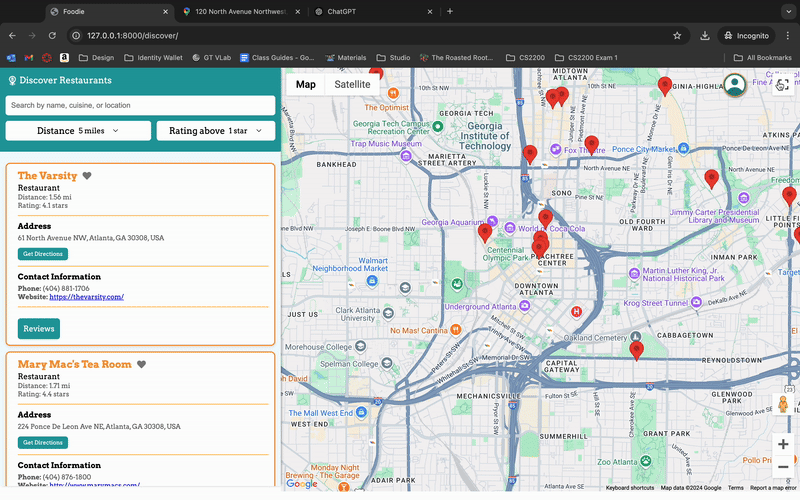The height and width of the screenshot is (500, 800).
Task: Focus the restaurant search input field
Action: (x=140, y=105)
